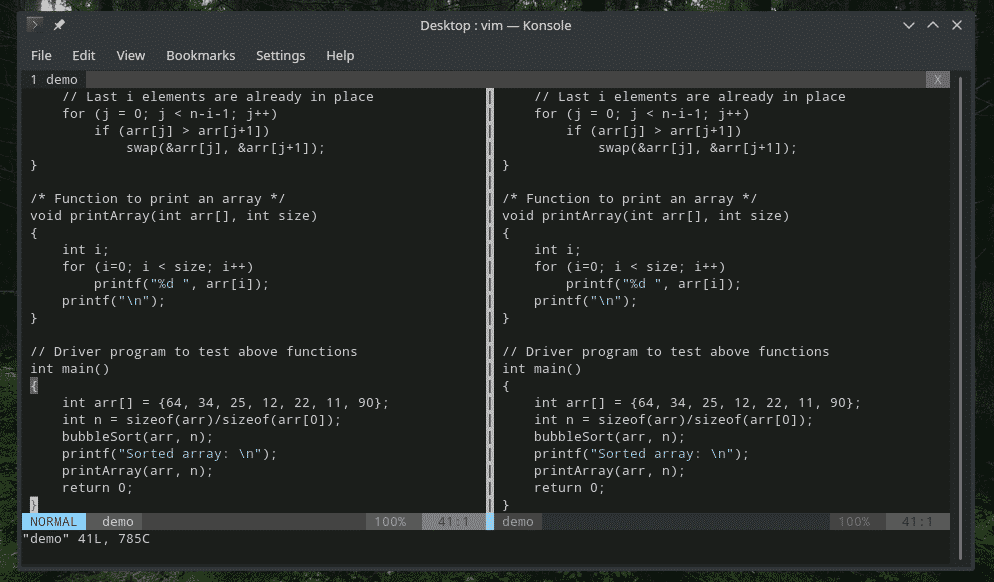Open the Settings menu
This screenshot has height=582, width=994.
tap(280, 56)
